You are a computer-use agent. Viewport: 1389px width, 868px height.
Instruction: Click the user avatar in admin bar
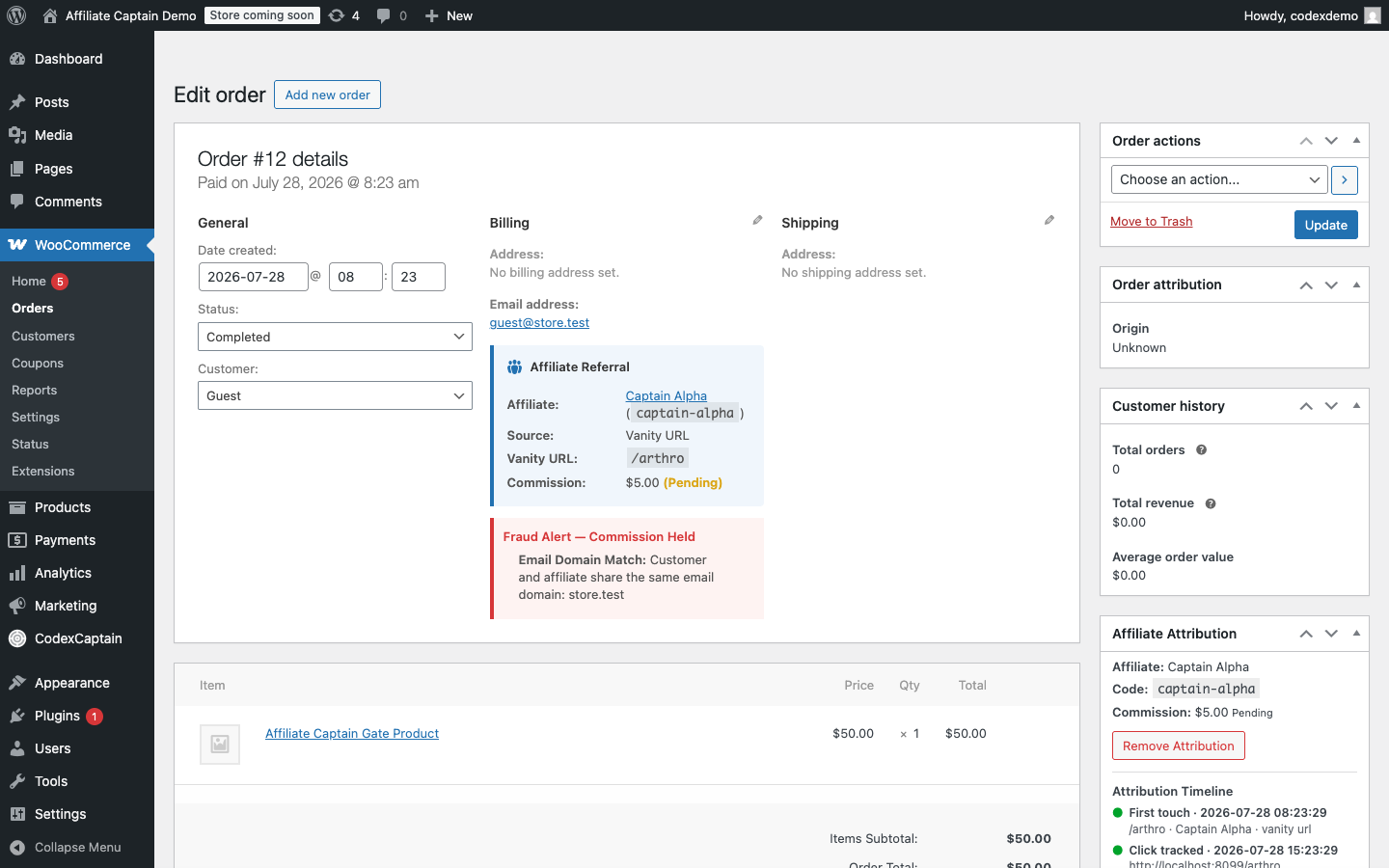click(x=1373, y=15)
